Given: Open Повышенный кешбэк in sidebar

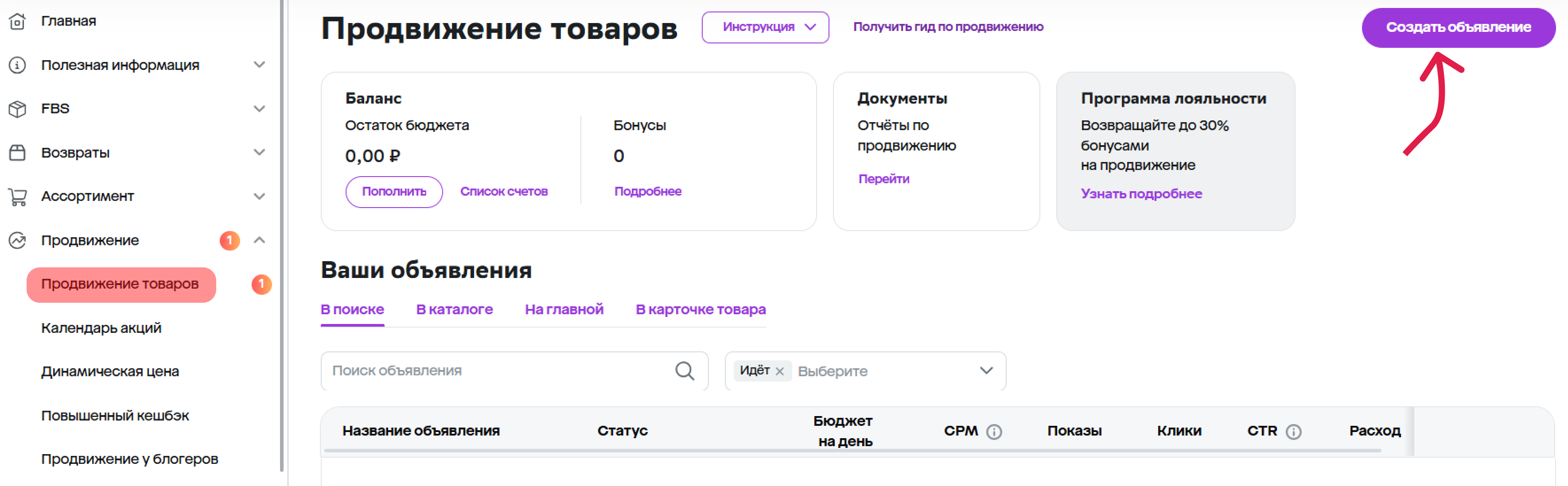Looking at the screenshot, I should [x=115, y=416].
